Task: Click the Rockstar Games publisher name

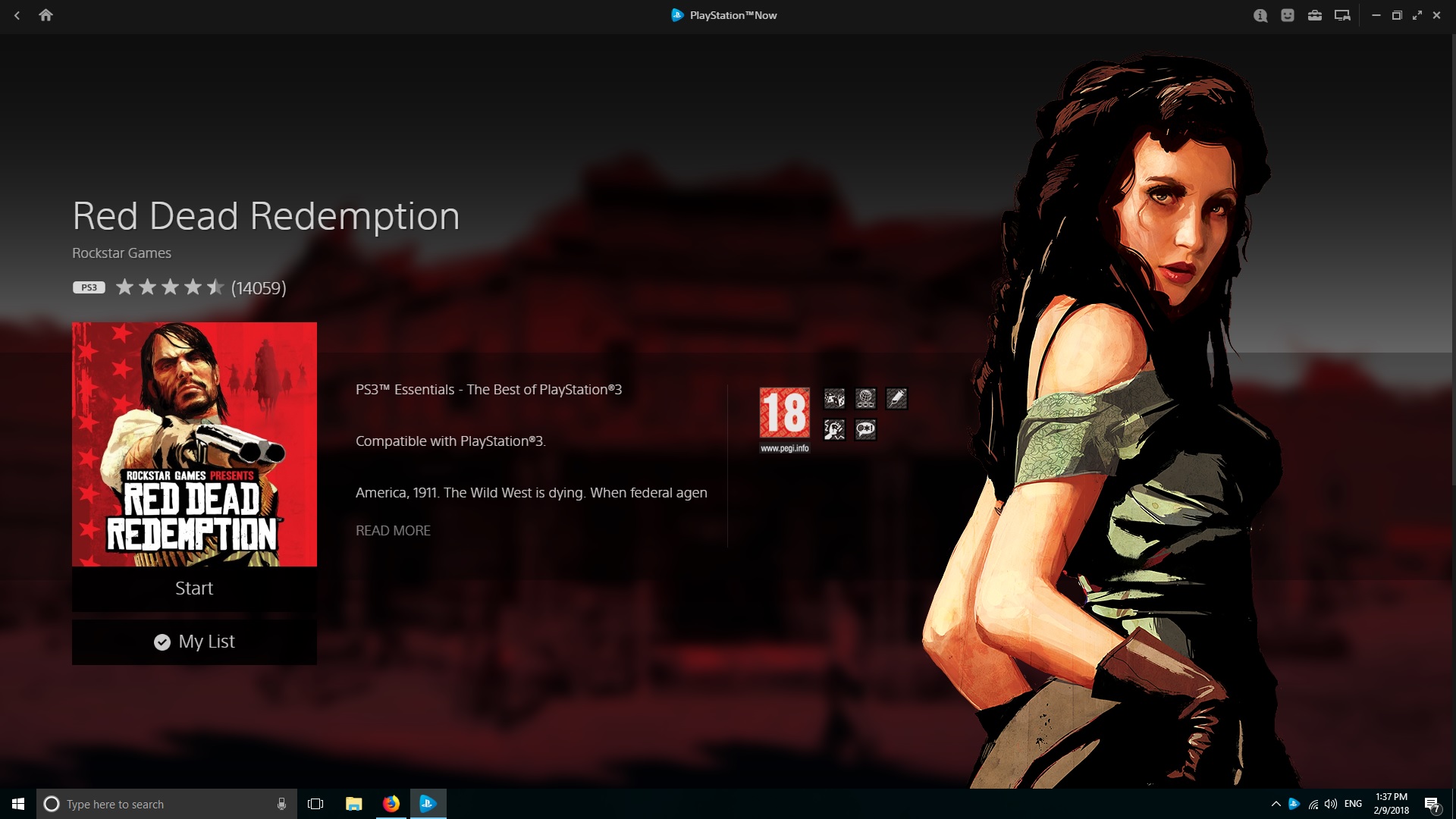Action: point(121,253)
